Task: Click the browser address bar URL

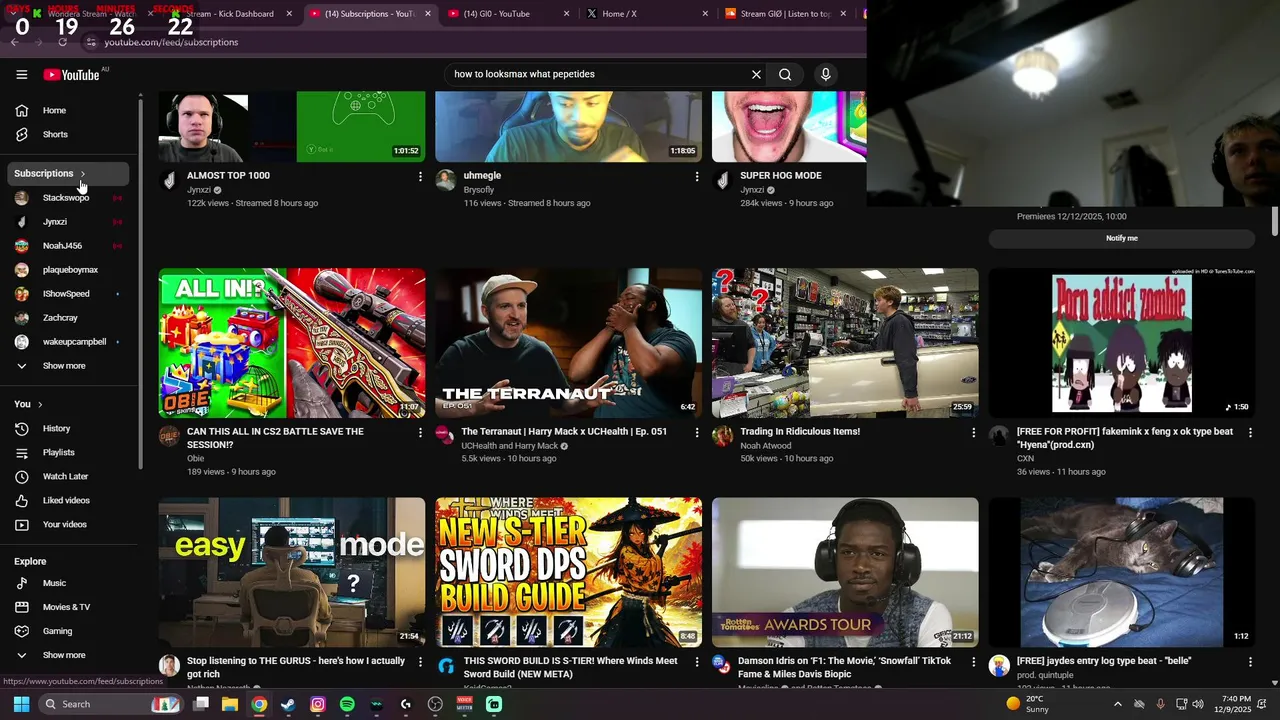Action: click(171, 42)
